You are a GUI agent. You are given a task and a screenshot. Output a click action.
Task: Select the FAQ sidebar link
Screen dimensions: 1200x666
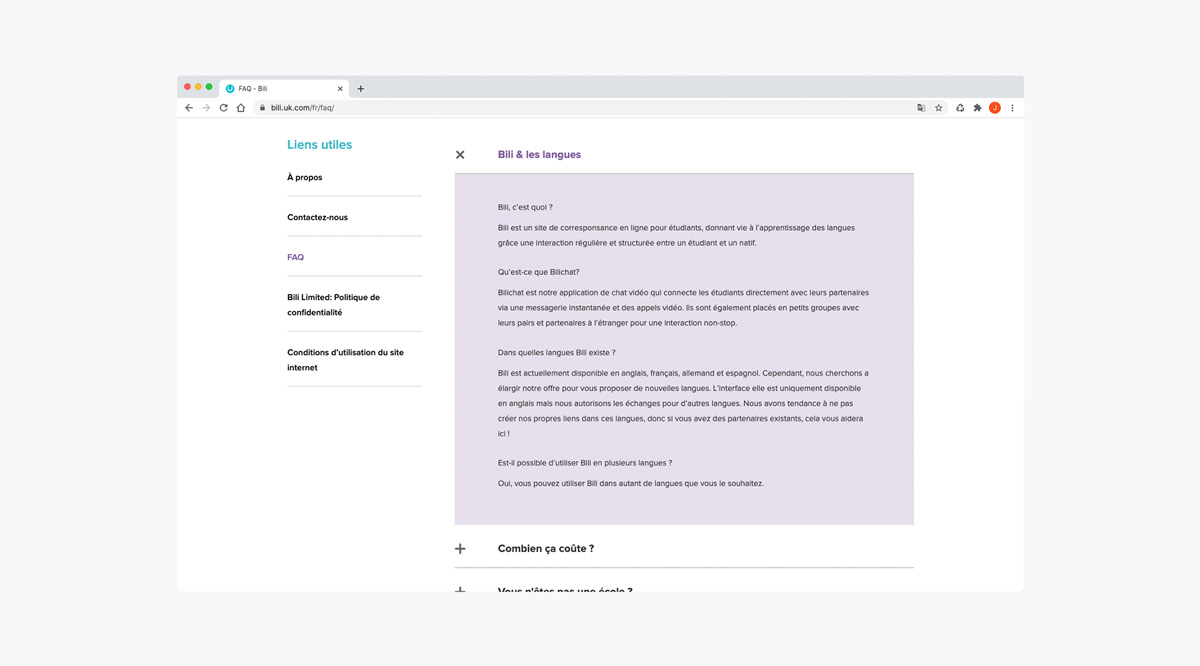coord(295,257)
